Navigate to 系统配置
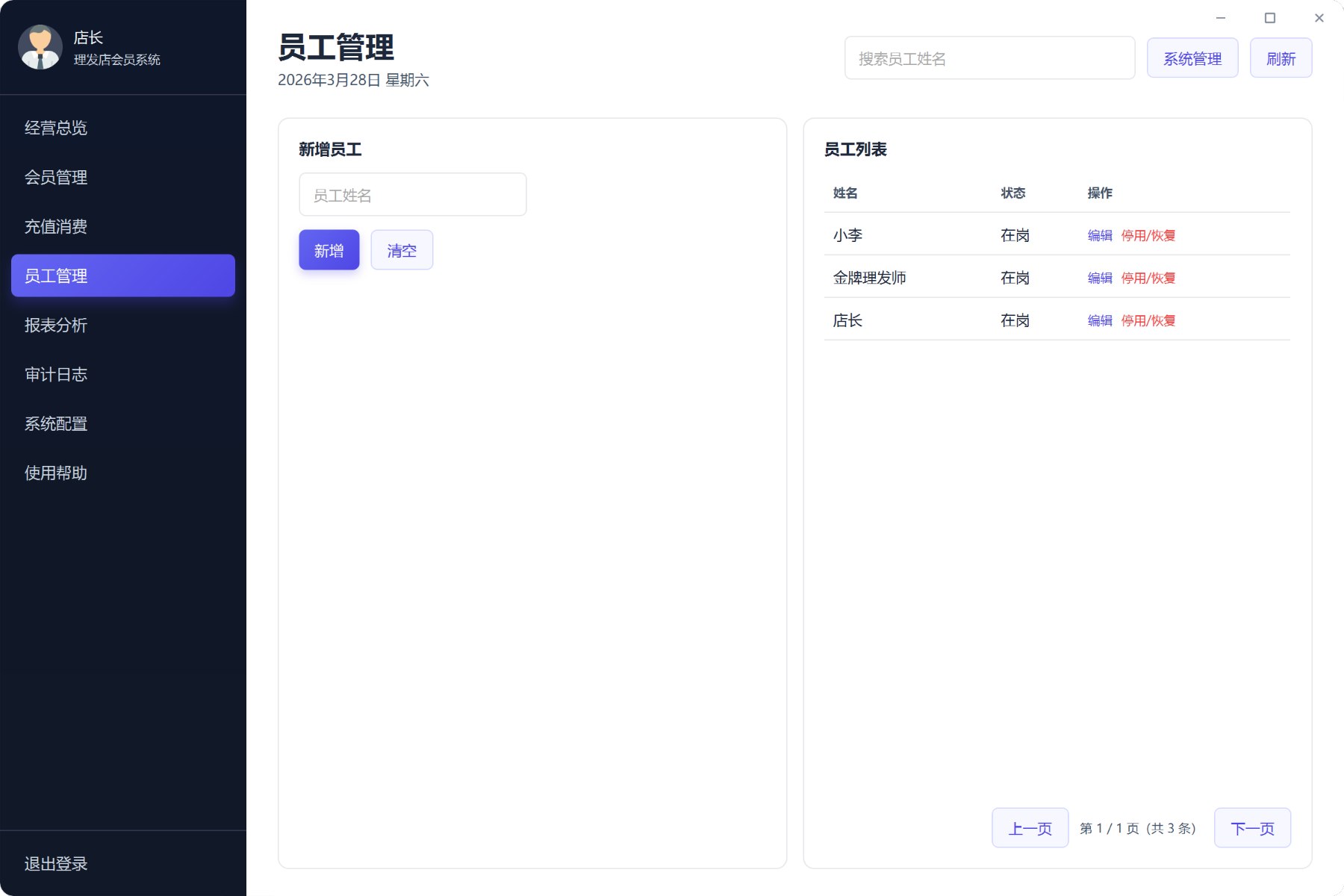Image resolution: width=1344 pixels, height=896 pixels. [56, 423]
